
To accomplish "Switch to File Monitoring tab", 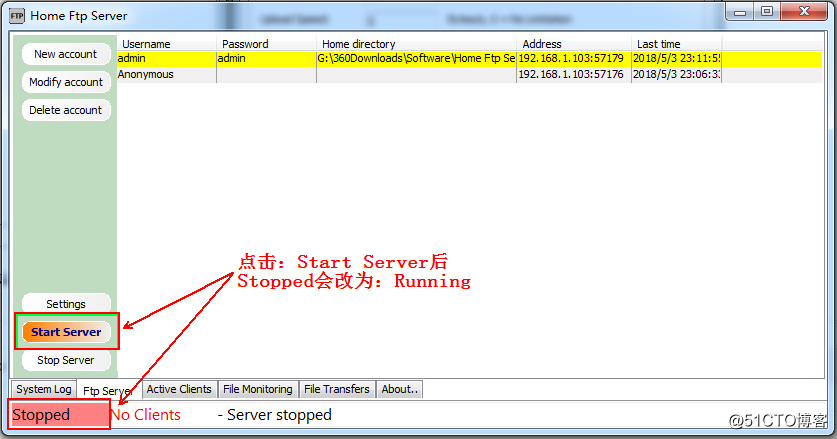I will click(x=258, y=389).
